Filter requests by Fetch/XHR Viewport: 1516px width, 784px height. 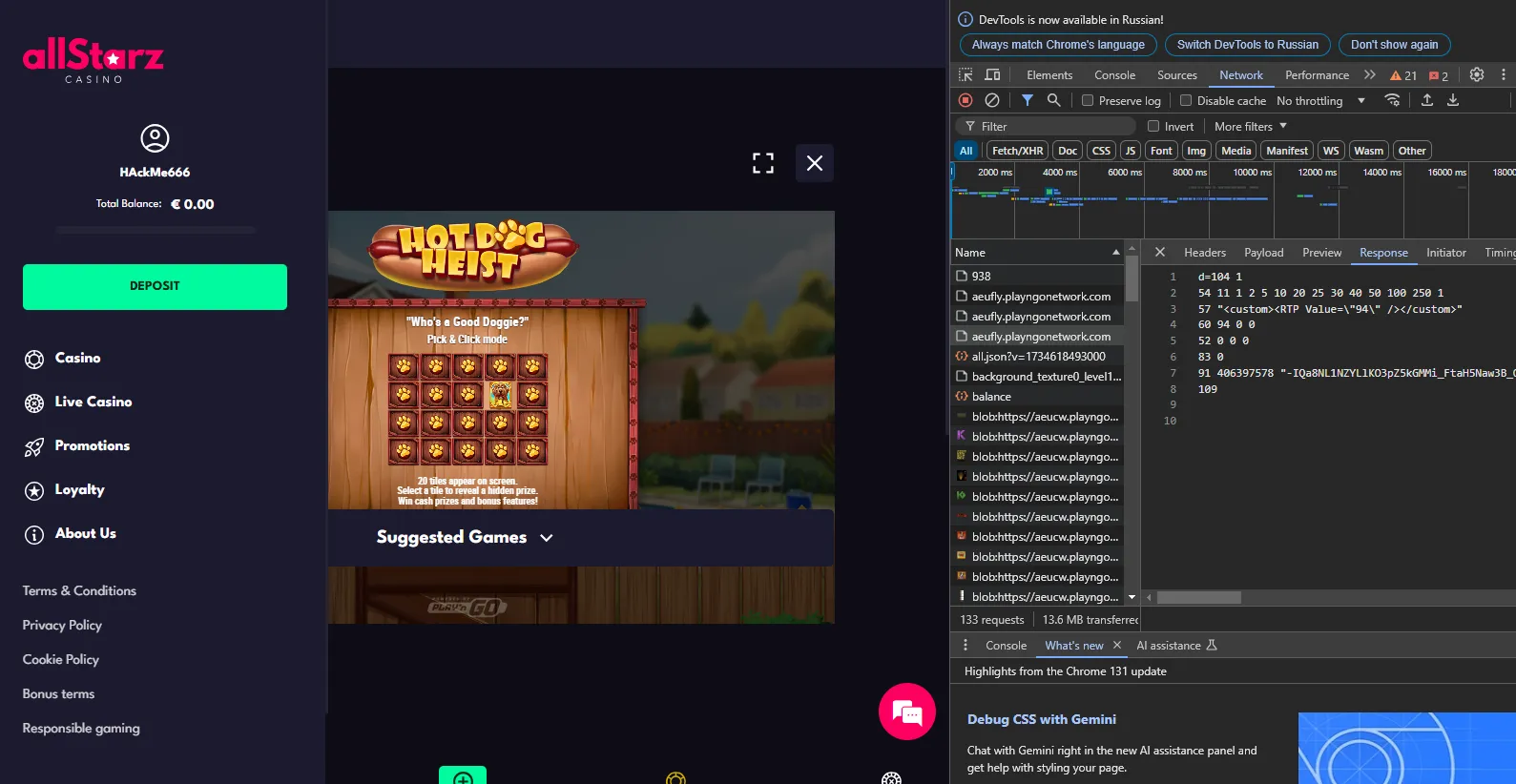1017,151
